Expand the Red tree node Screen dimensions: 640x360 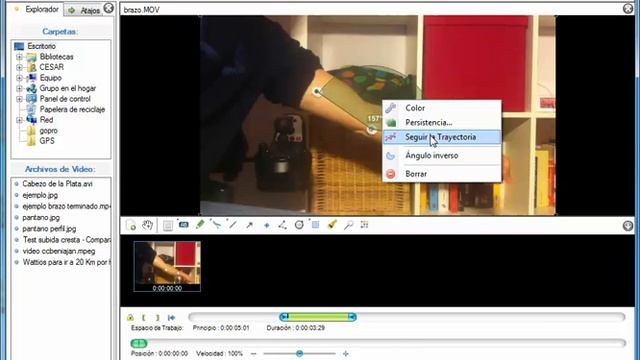click(19, 120)
